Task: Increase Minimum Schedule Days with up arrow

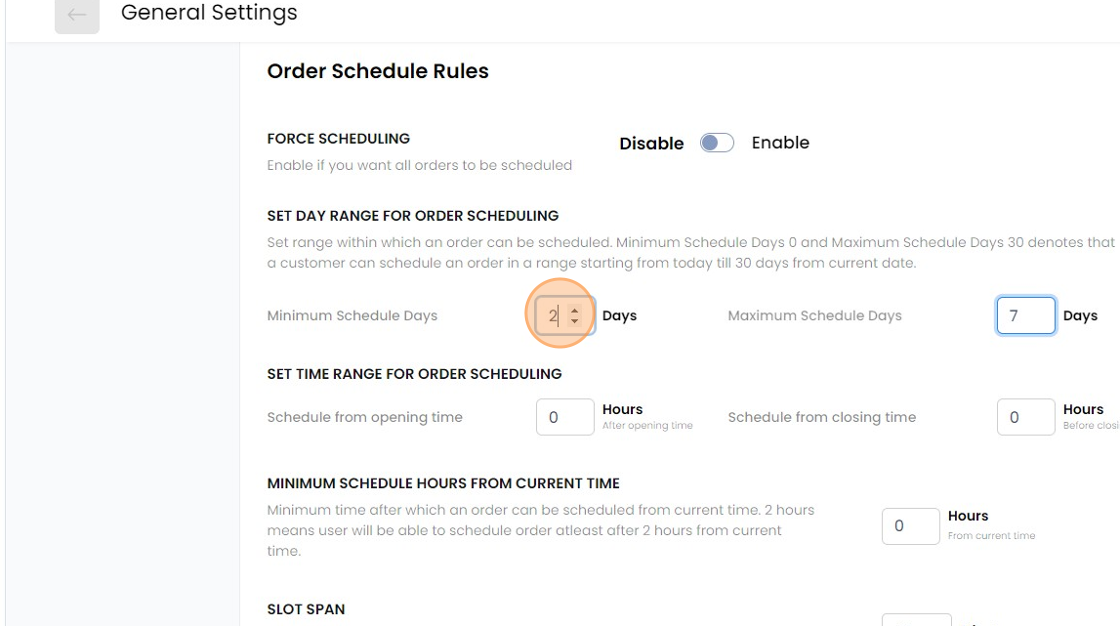Action: (x=574, y=310)
